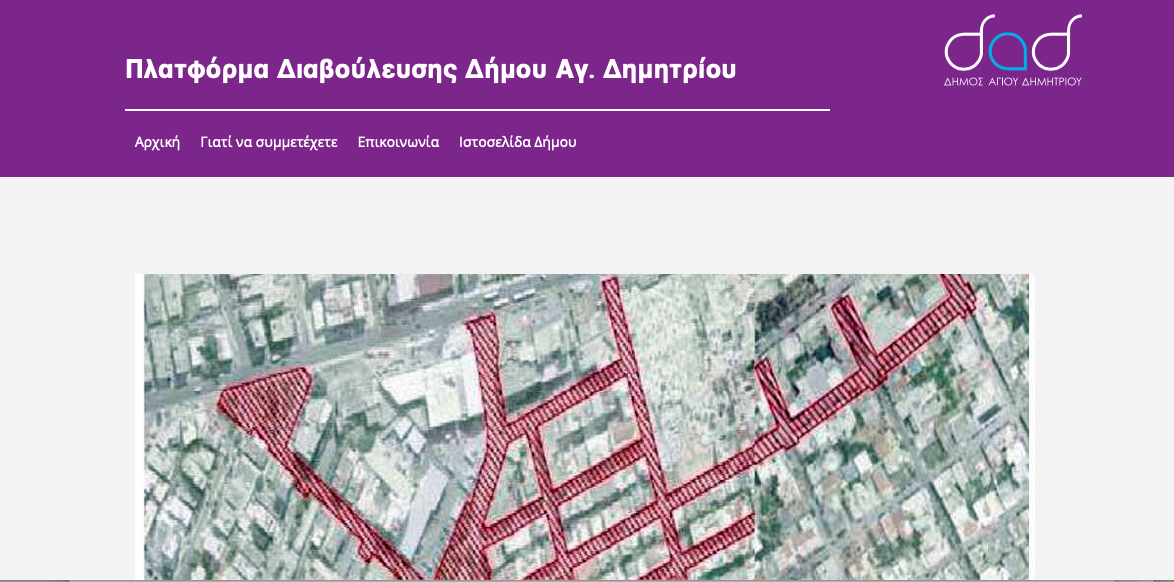This screenshot has height=582, width=1174.
Task: Click the white divider line under the title
Action: pyautogui.click(x=477, y=109)
